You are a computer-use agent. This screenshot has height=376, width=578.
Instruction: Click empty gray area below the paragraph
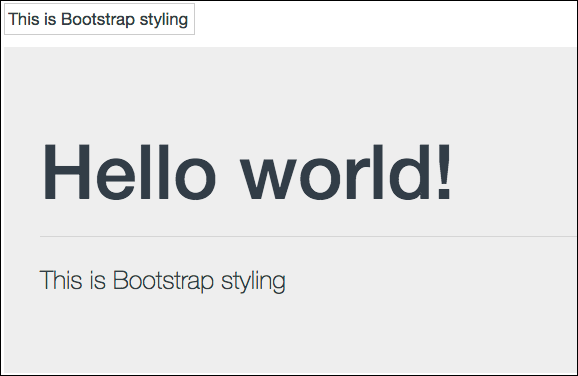pos(288,335)
